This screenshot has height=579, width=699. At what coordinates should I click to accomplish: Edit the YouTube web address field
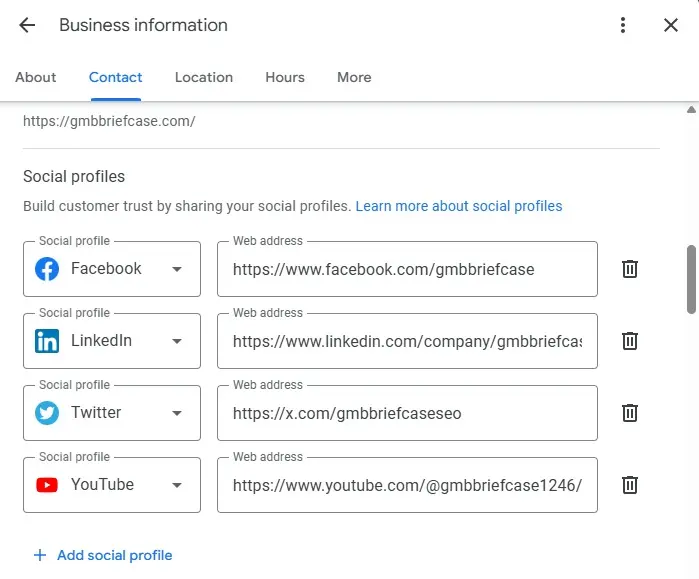pyautogui.click(x=407, y=485)
